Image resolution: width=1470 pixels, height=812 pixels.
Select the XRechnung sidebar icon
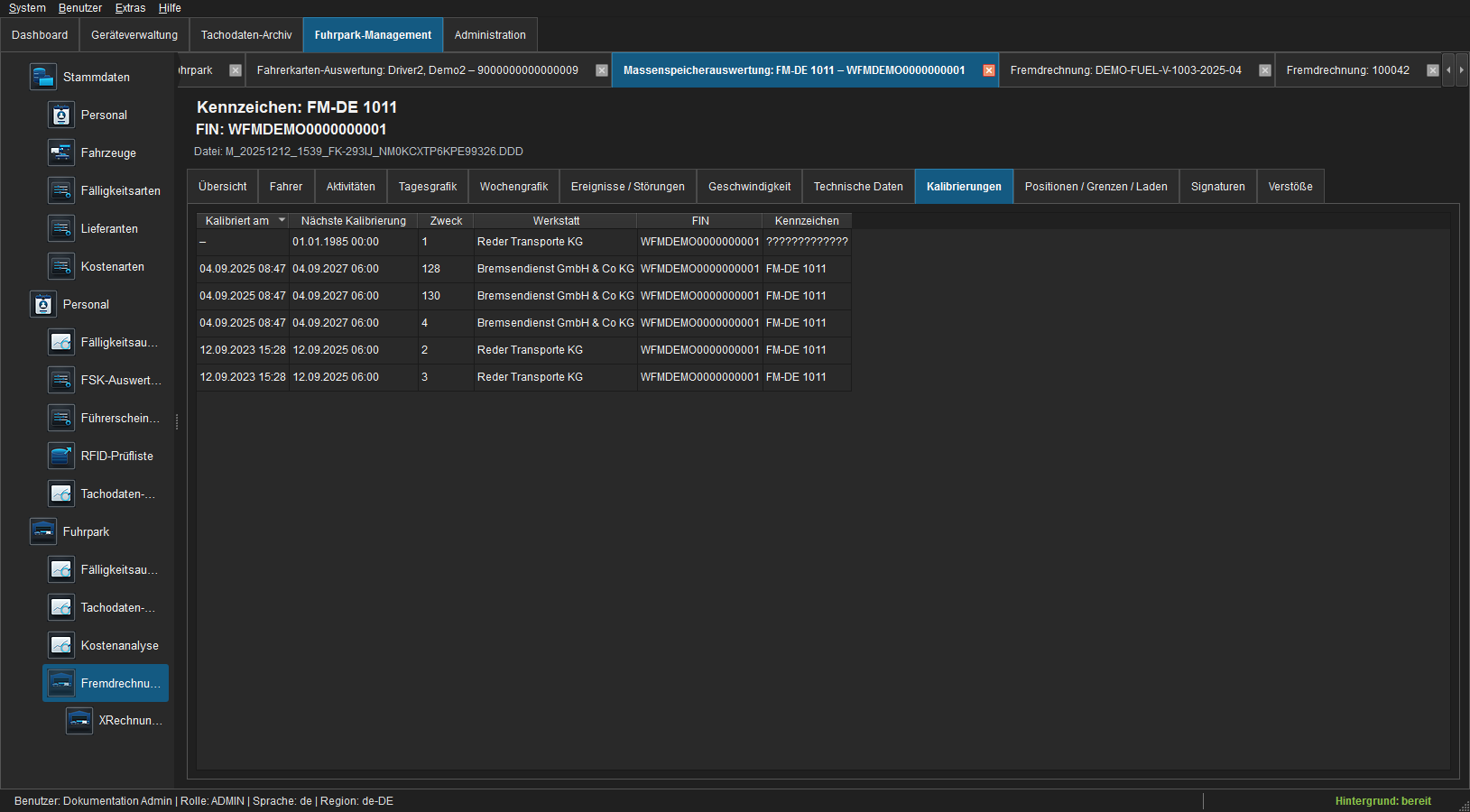click(79, 720)
